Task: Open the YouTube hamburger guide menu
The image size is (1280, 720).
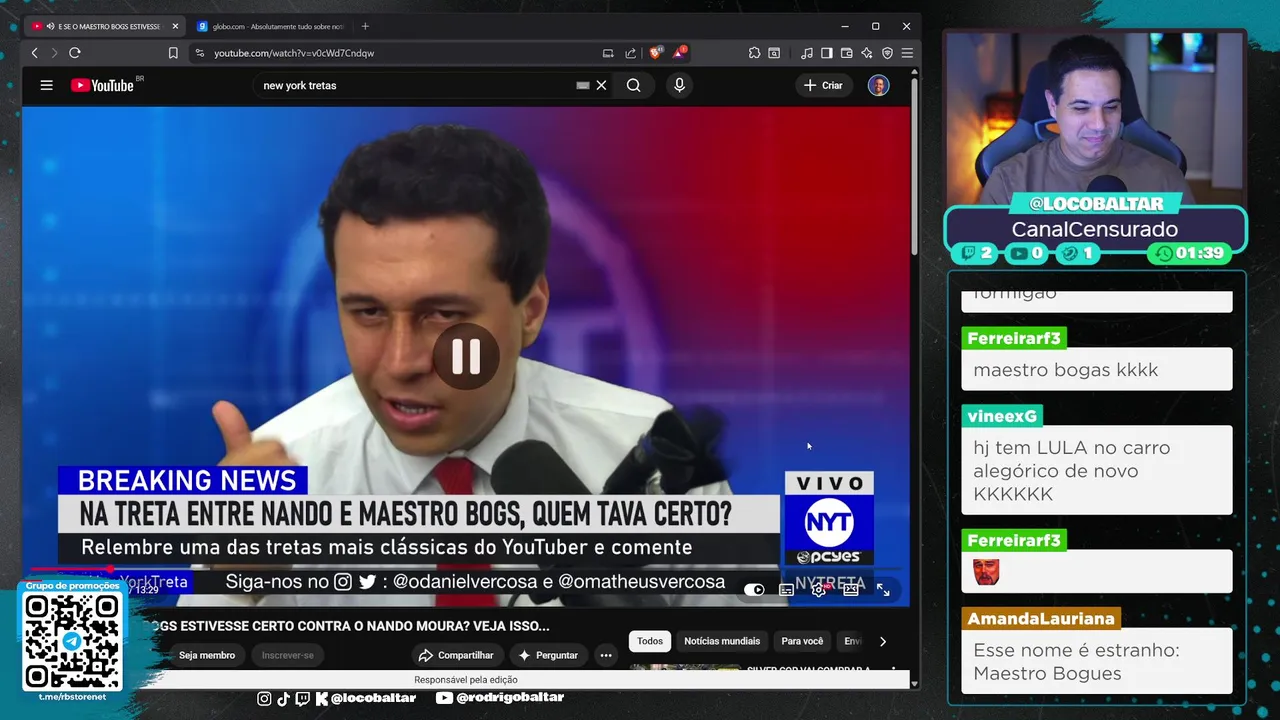Action: (46, 85)
